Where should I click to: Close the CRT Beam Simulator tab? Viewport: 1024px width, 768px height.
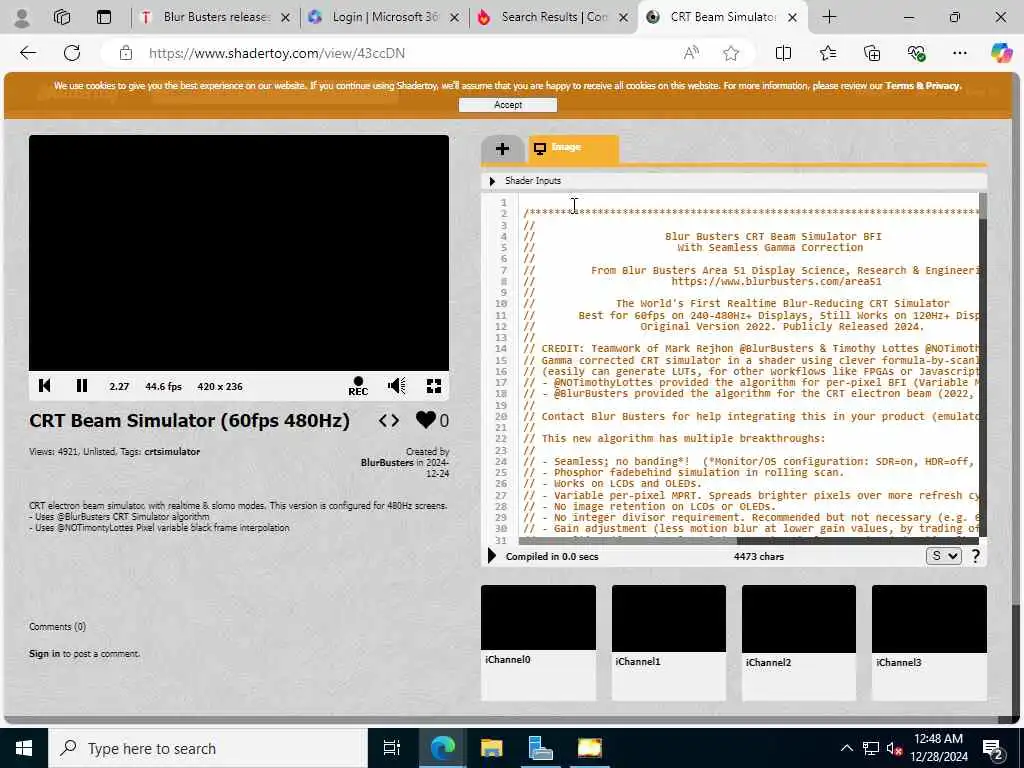coord(792,18)
